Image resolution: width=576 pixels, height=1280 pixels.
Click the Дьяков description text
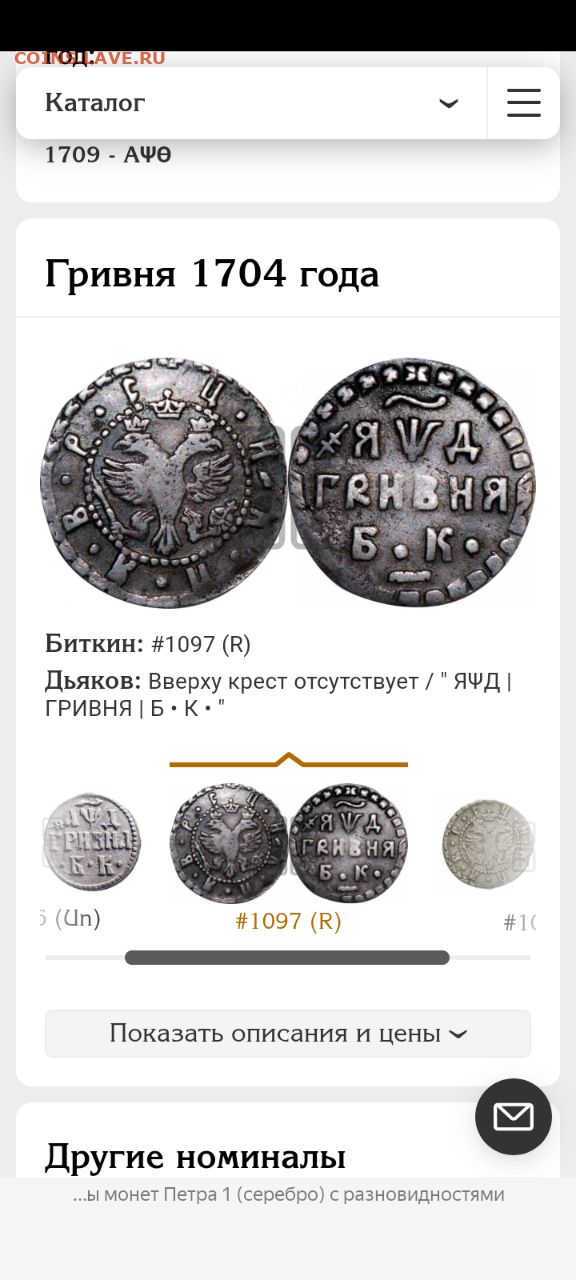(x=278, y=695)
